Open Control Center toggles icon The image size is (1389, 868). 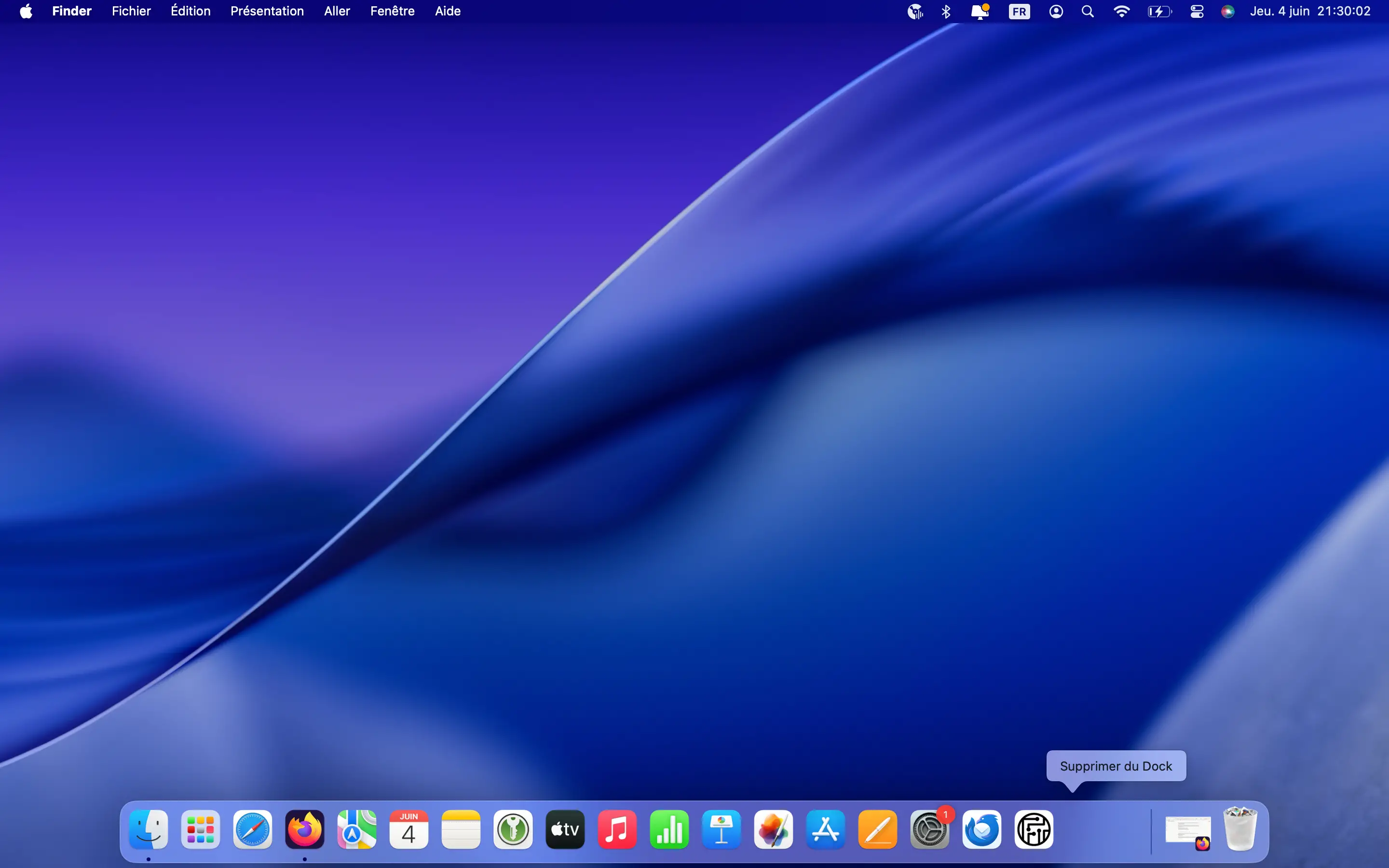pyautogui.click(x=1197, y=12)
